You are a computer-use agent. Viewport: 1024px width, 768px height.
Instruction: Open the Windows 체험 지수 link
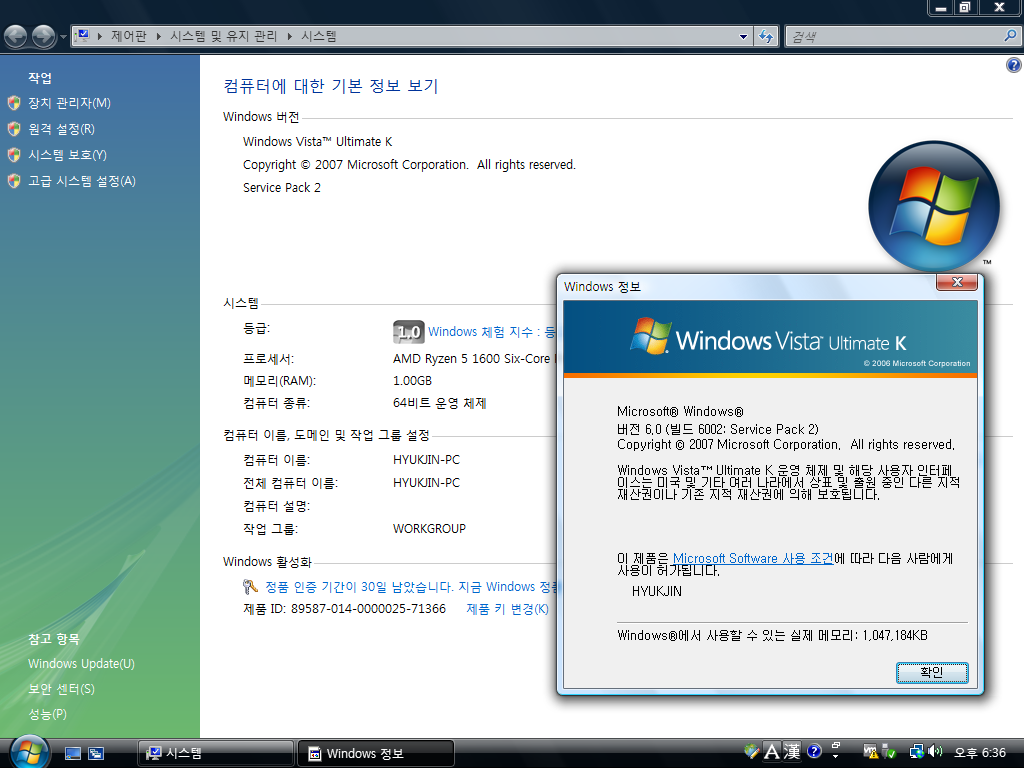pyautogui.click(x=492, y=332)
